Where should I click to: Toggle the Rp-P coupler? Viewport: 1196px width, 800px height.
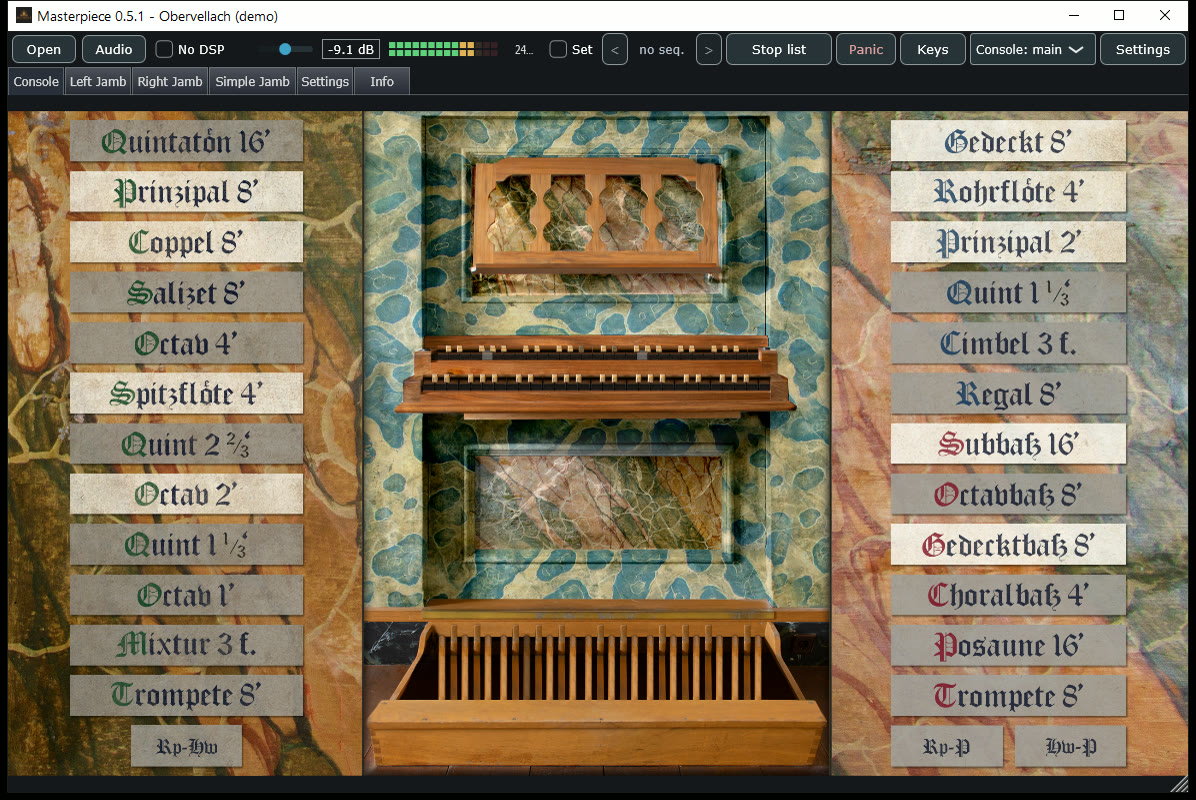(947, 746)
